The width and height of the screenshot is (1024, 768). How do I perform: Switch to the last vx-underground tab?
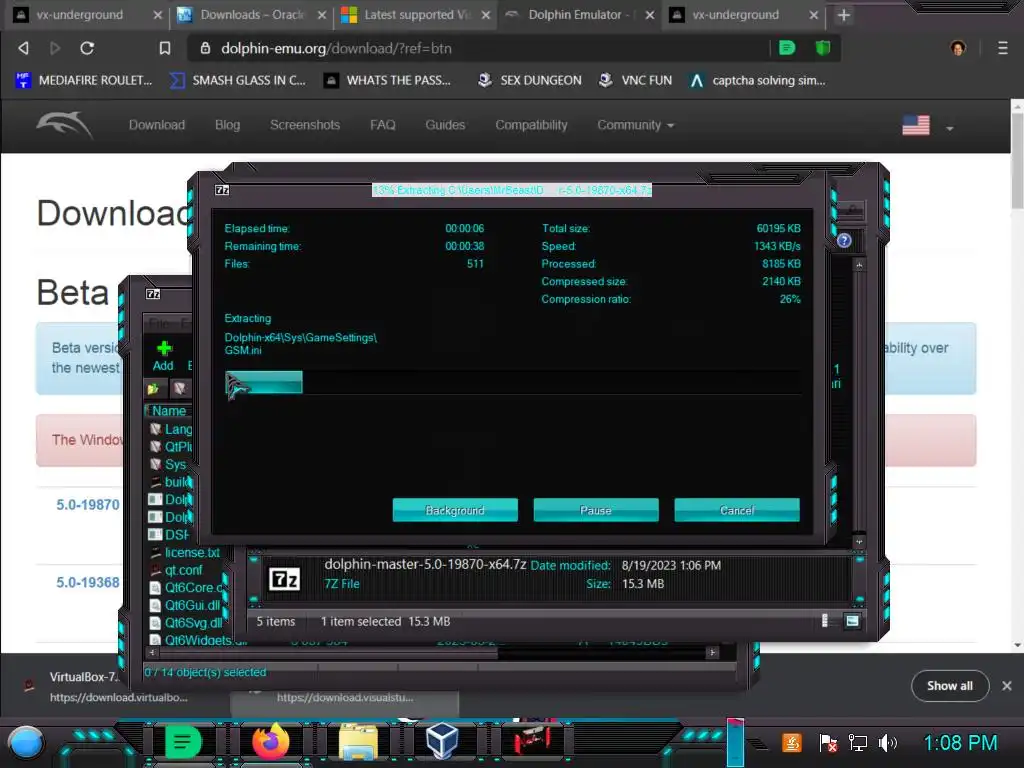coord(744,14)
